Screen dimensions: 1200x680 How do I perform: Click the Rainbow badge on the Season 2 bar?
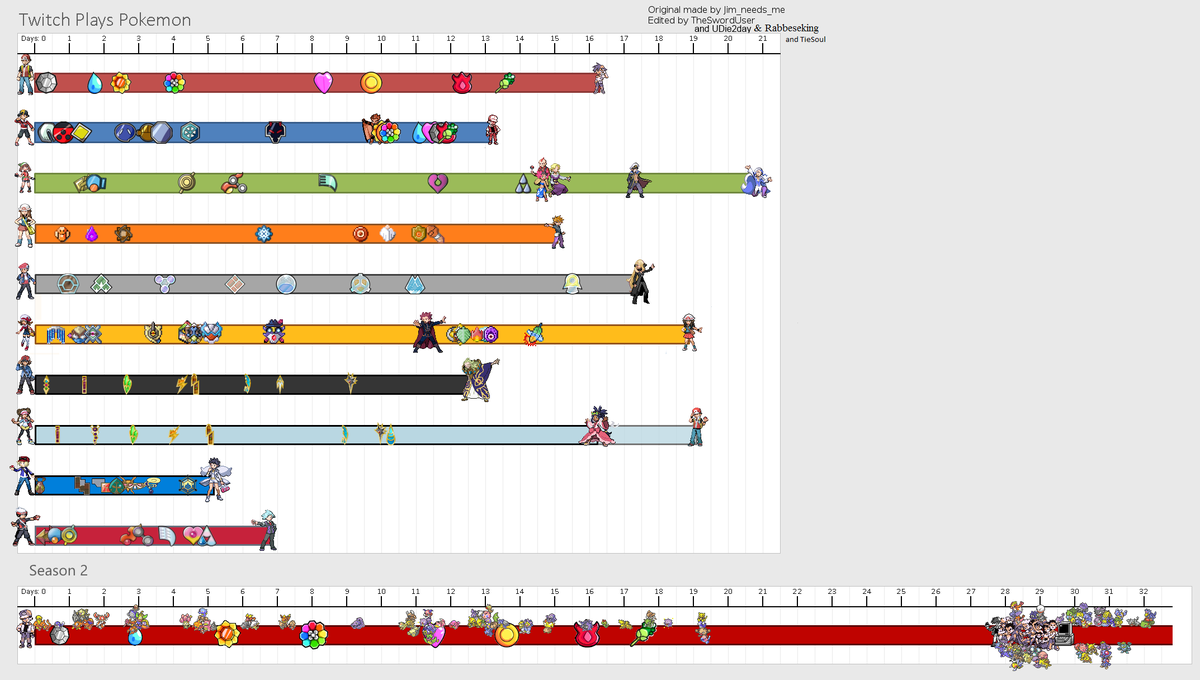click(314, 634)
